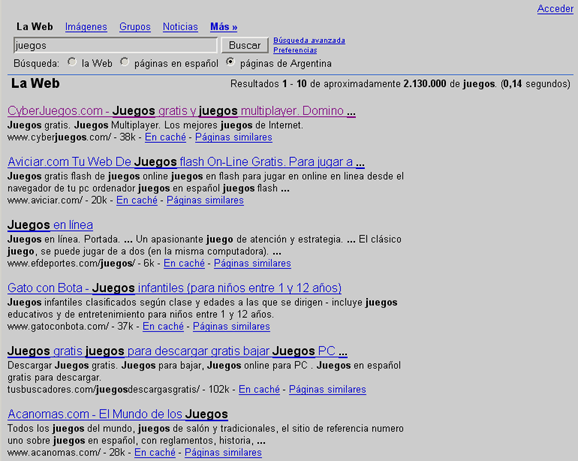Open 'Juegos en línea' result title
The height and width of the screenshot is (461, 578).
pyautogui.click(x=50, y=225)
